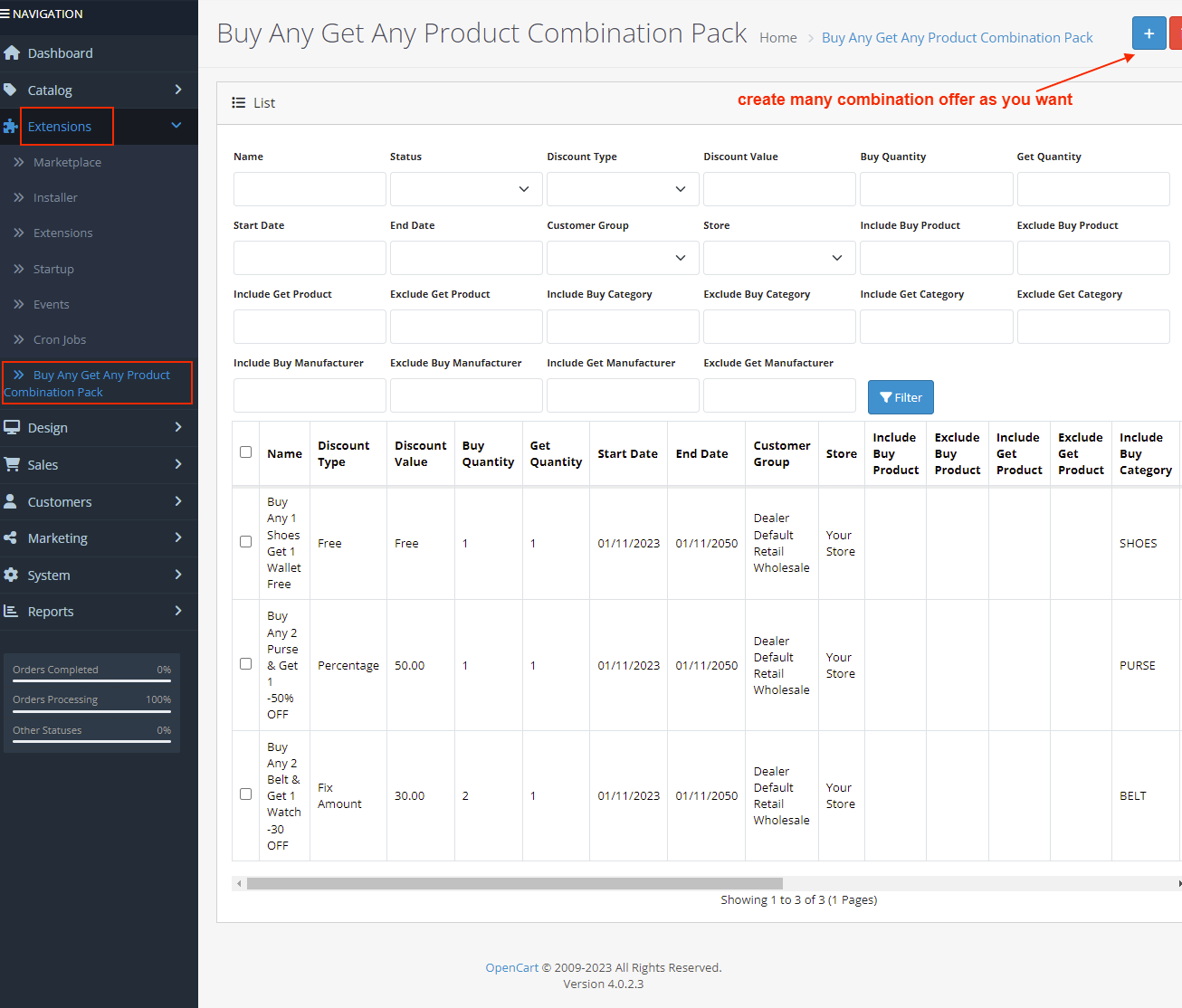Image resolution: width=1182 pixels, height=1008 pixels.
Task: Expand the Customer Group filter dropdown
Action: click(x=623, y=258)
